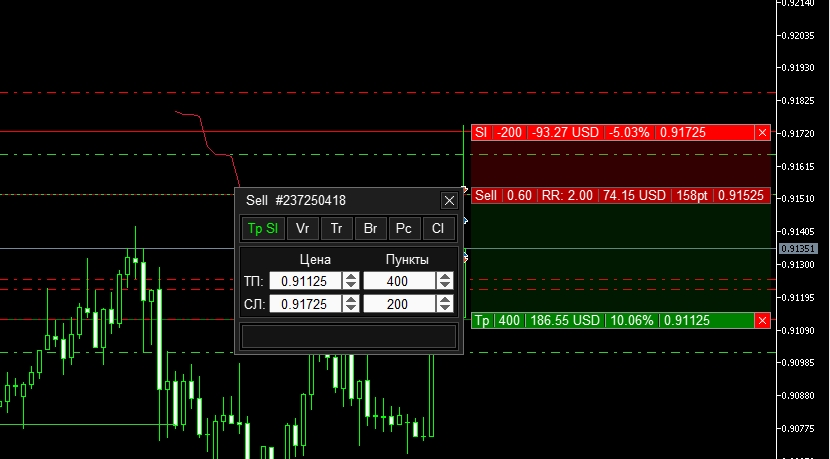Decrease the ТП price with down arrow
830x459 pixels.
click(x=351, y=285)
